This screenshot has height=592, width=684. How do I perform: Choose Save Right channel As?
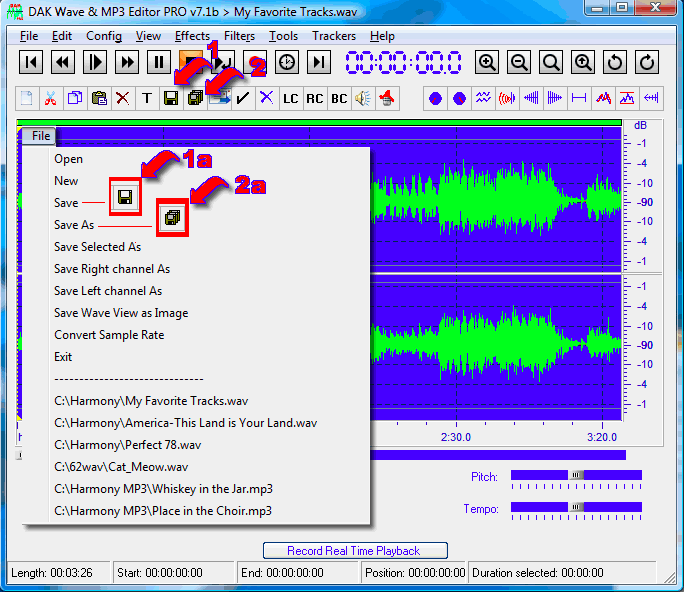(112, 269)
